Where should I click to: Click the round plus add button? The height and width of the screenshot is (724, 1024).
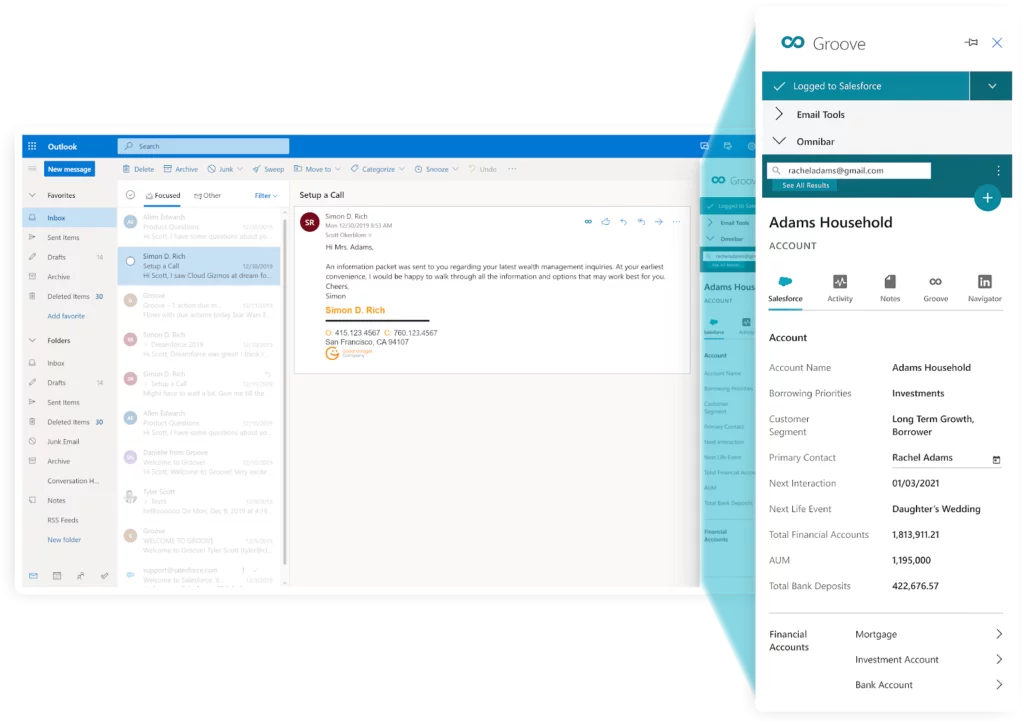(987, 198)
